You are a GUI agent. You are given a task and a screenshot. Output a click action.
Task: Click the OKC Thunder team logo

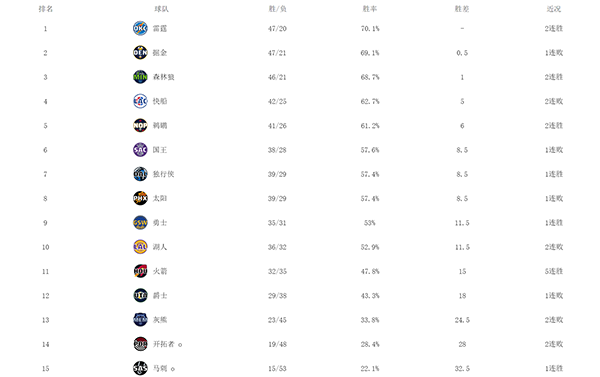[140, 28]
